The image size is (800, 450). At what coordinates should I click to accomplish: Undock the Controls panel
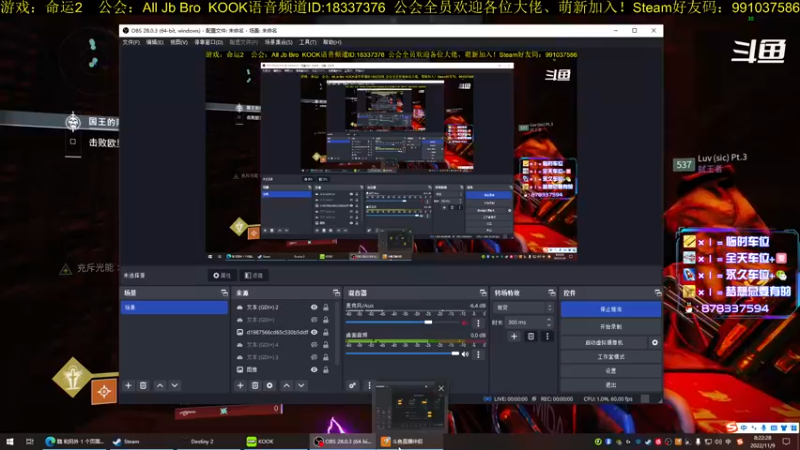coord(658,293)
